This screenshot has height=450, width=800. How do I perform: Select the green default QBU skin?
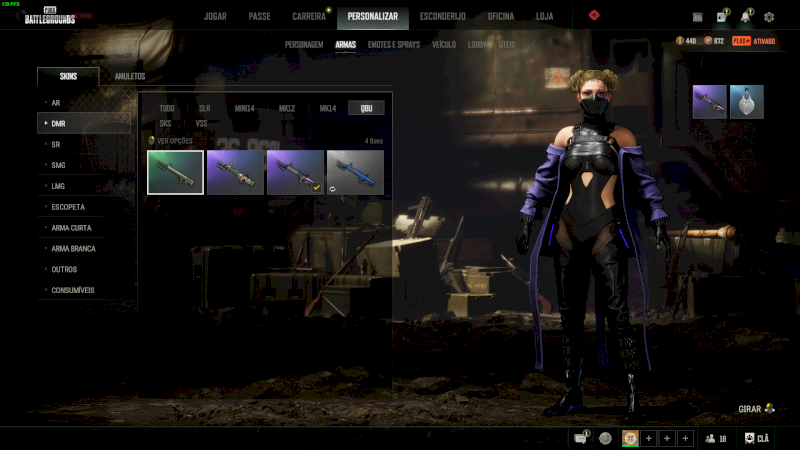tap(175, 172)
